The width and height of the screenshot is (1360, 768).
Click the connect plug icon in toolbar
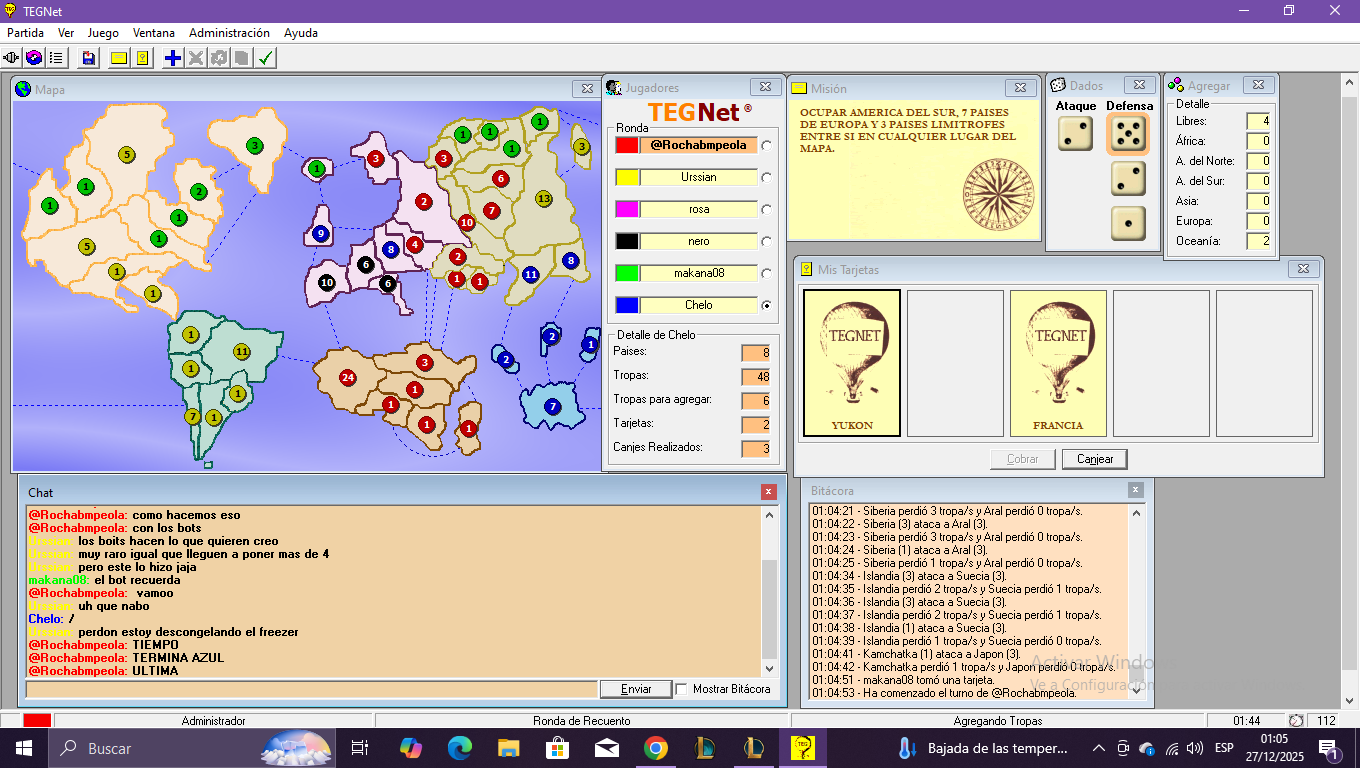[x=12, y=58]
